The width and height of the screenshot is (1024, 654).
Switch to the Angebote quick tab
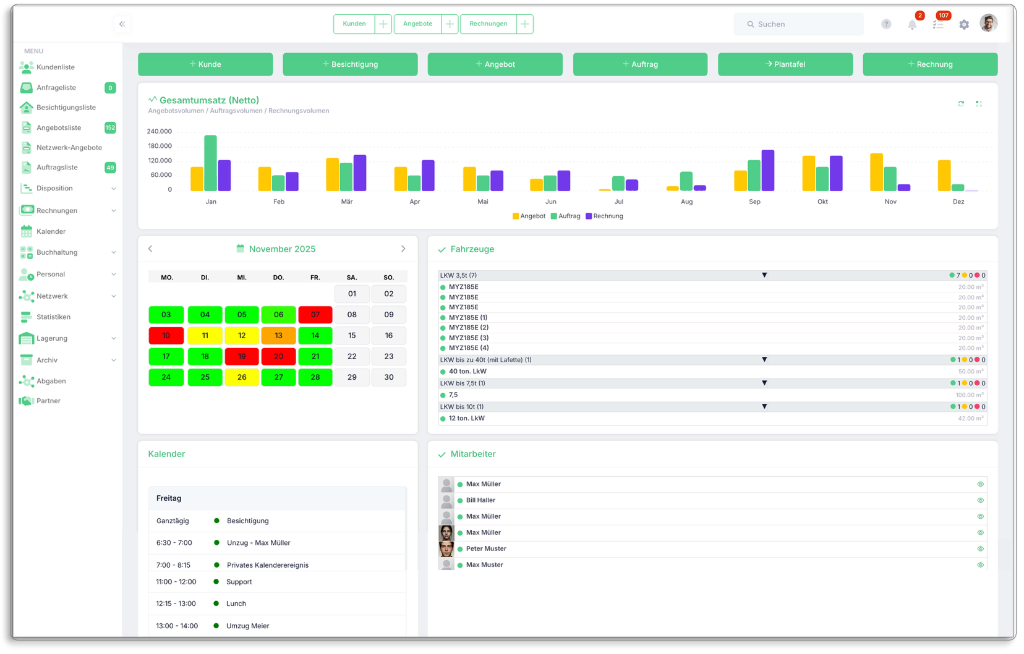coord(420,23)
